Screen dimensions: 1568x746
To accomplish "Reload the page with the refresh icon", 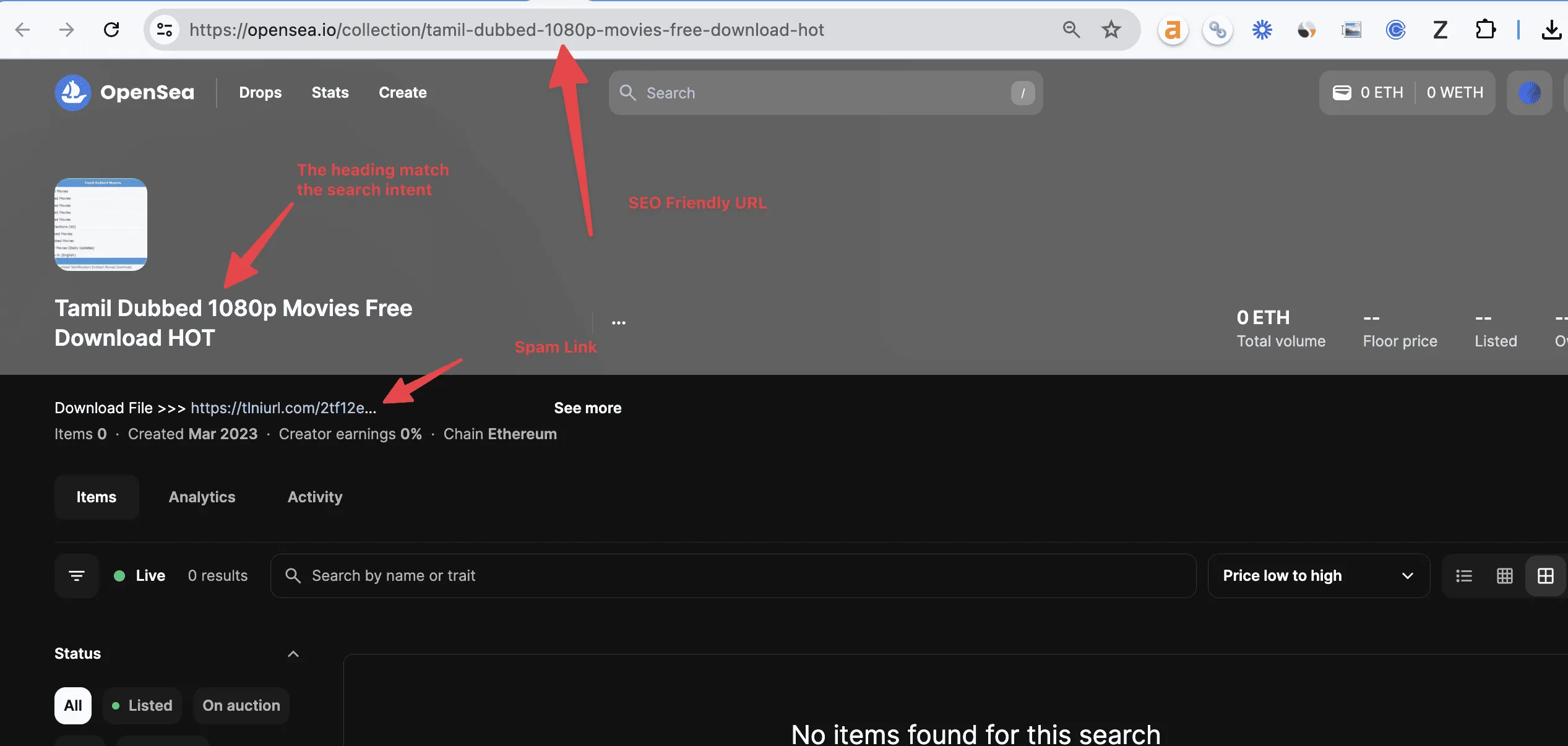I will (x=111, y=30).
